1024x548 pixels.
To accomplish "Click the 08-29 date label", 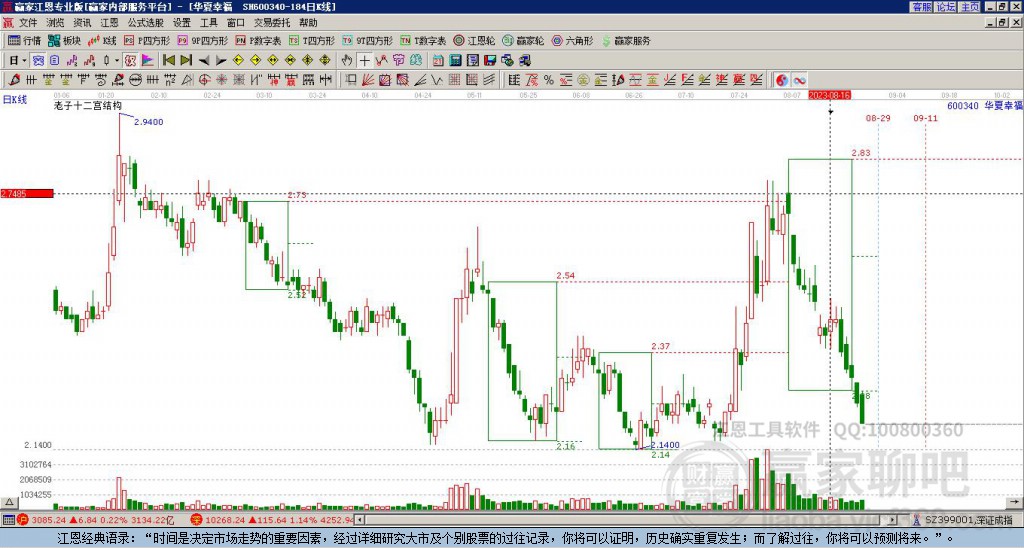I will point(878,118).
